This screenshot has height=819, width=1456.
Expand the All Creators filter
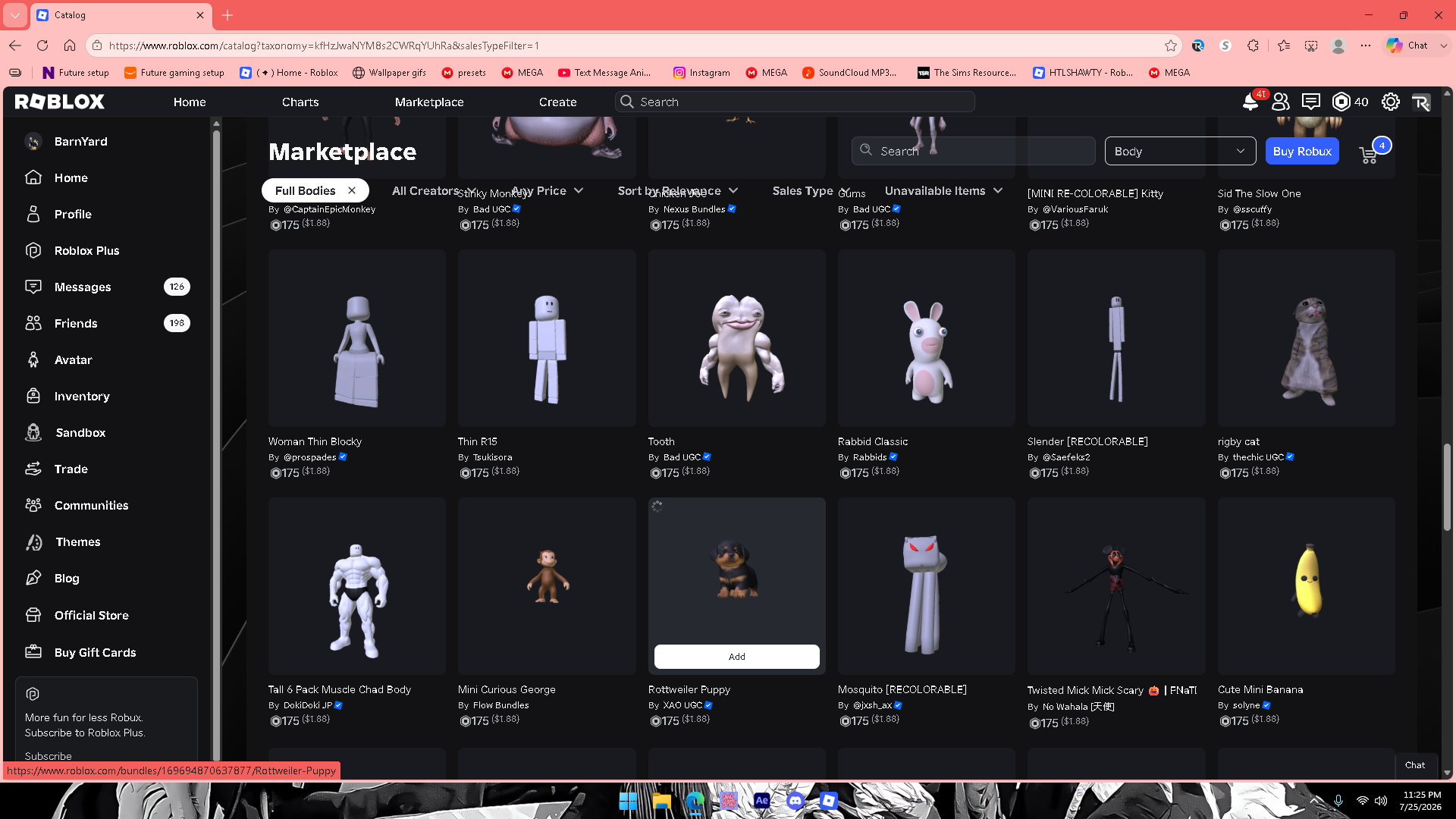[x=433, y=190]
